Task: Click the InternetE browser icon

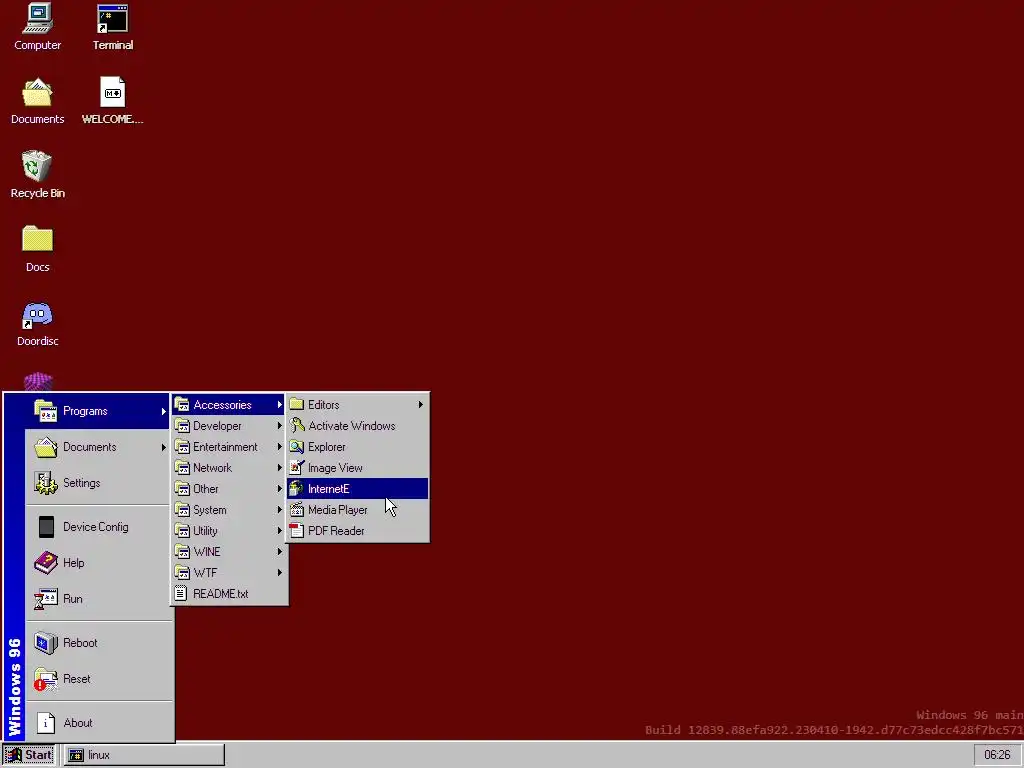Action: point(297,488)
